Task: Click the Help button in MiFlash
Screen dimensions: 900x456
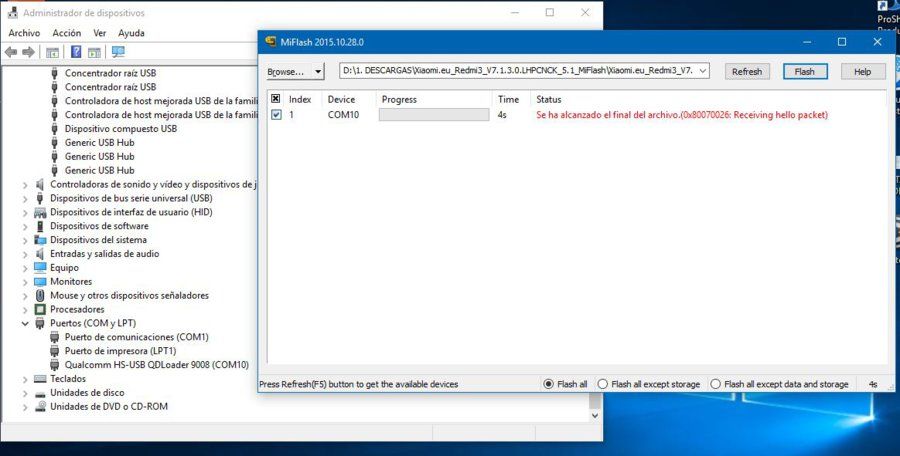Action: pyautogui.click(x=862, y=72)
